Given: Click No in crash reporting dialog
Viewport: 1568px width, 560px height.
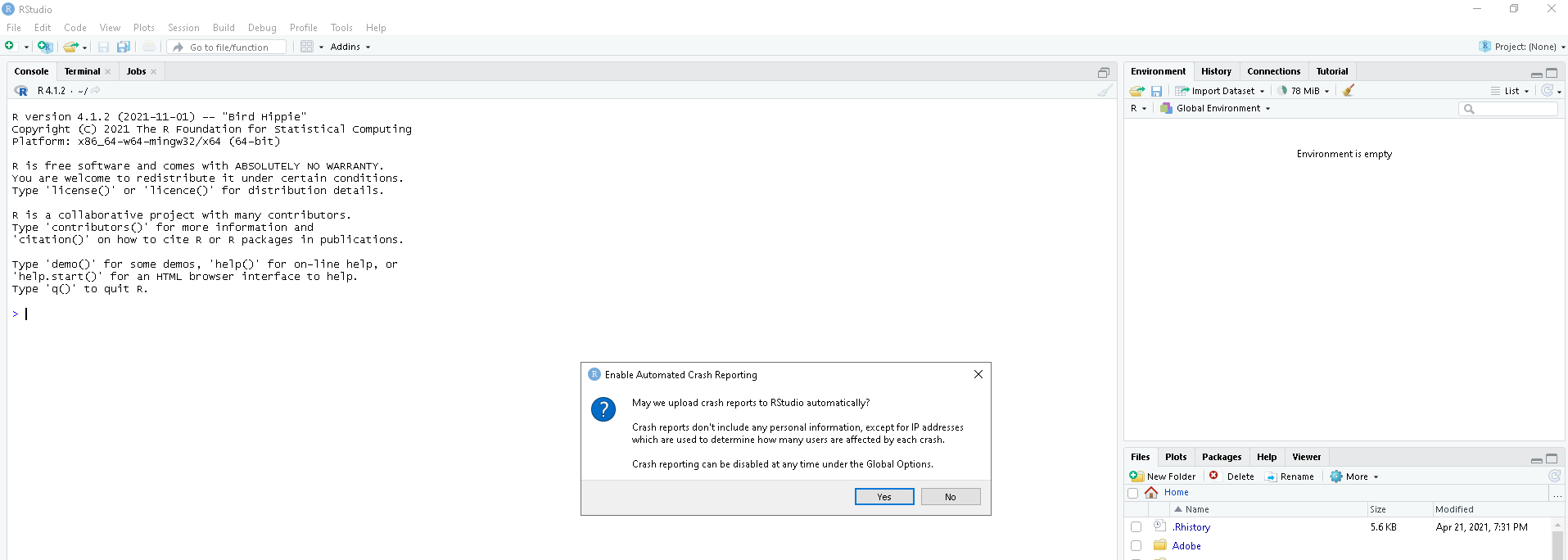Looking at the screenshot, I should coord(951,497).
